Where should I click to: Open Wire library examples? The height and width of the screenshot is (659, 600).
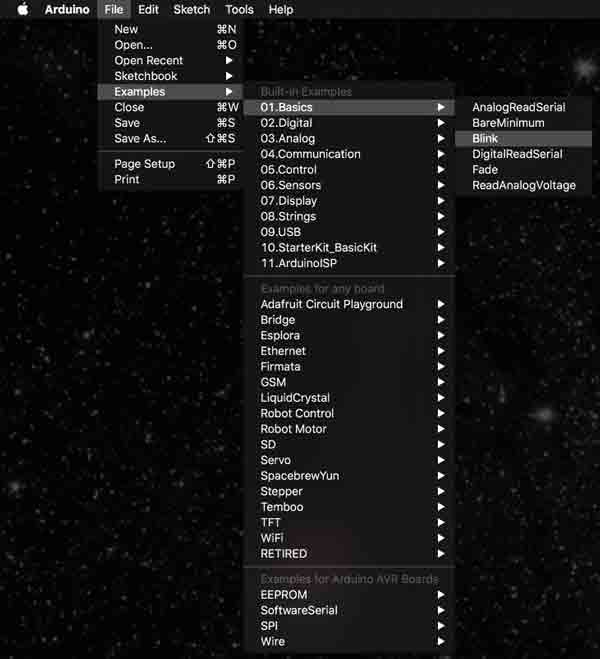tap(350, 641)
